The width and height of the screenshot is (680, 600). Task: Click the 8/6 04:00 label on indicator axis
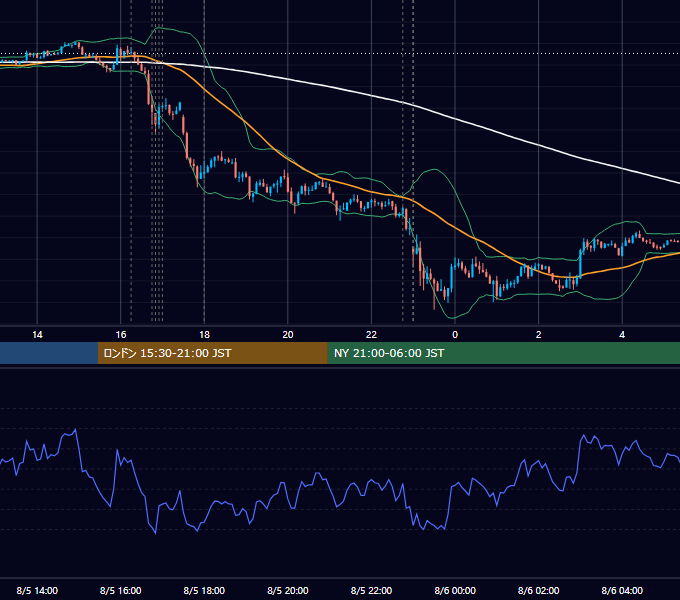pos(622,590)
